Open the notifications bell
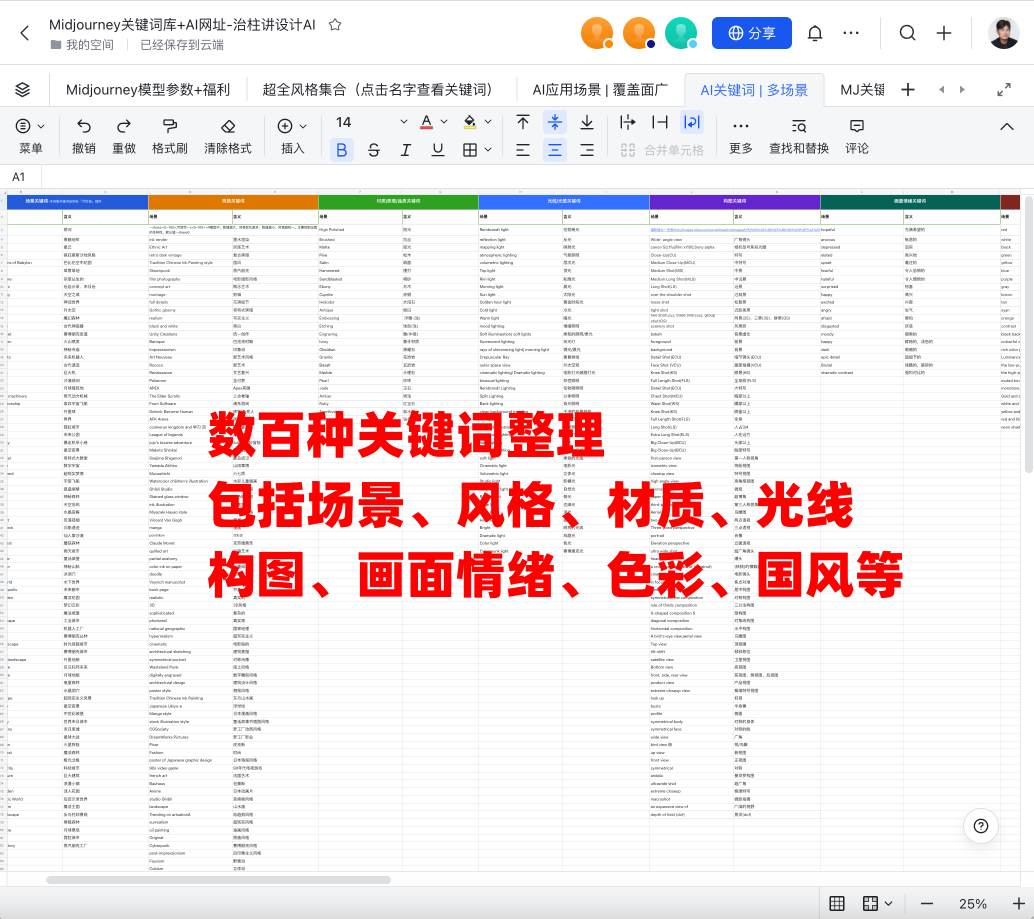Viewport: 1034px width, 919px height. 815,33
